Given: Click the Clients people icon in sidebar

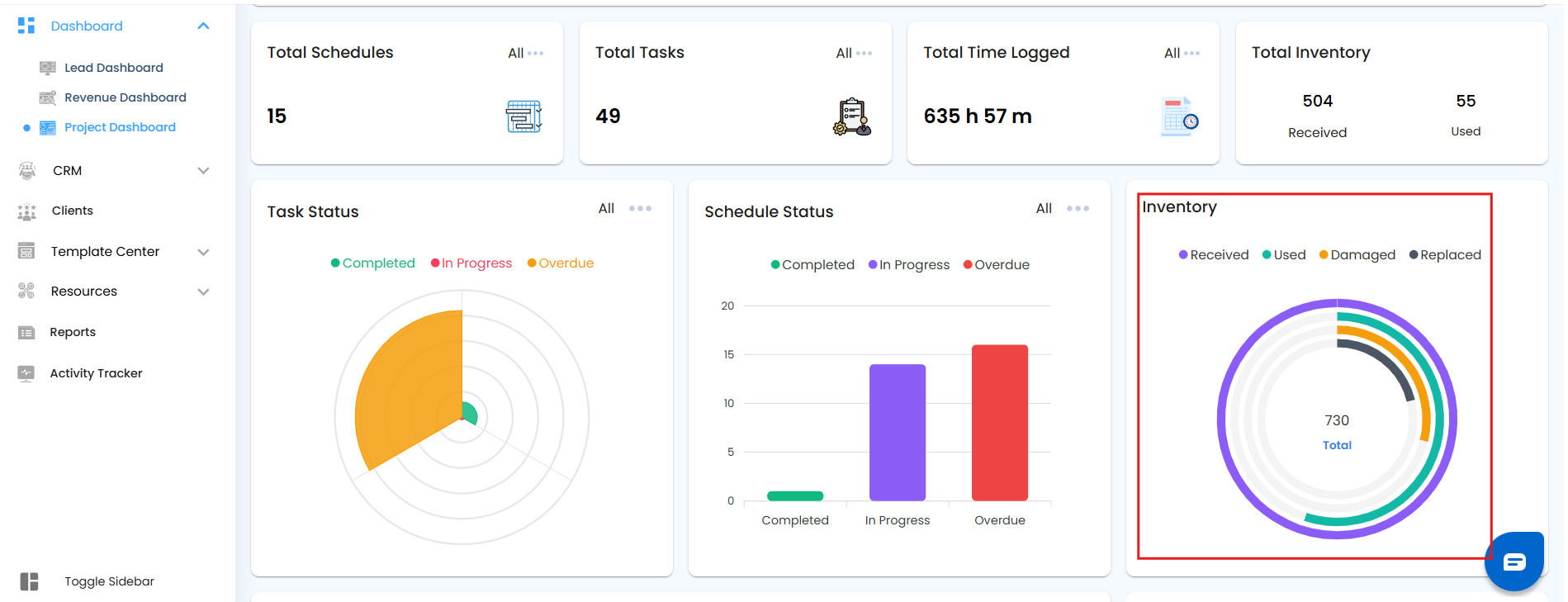Looking at the screenshot, I should [27, 211].
